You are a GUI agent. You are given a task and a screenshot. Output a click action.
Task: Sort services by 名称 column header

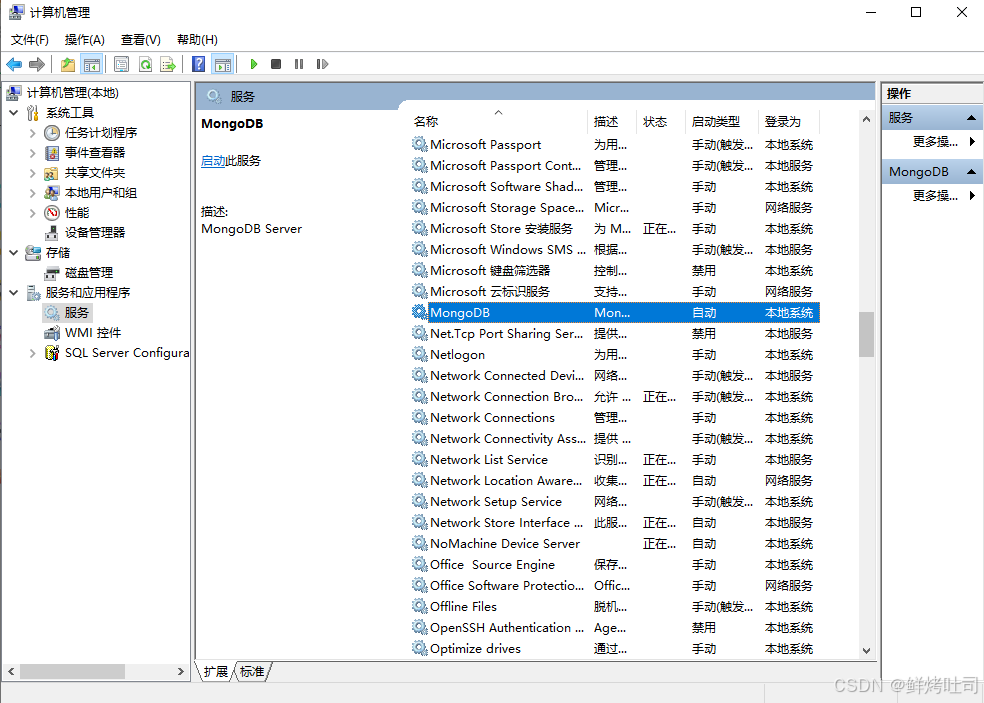(499, 122)
